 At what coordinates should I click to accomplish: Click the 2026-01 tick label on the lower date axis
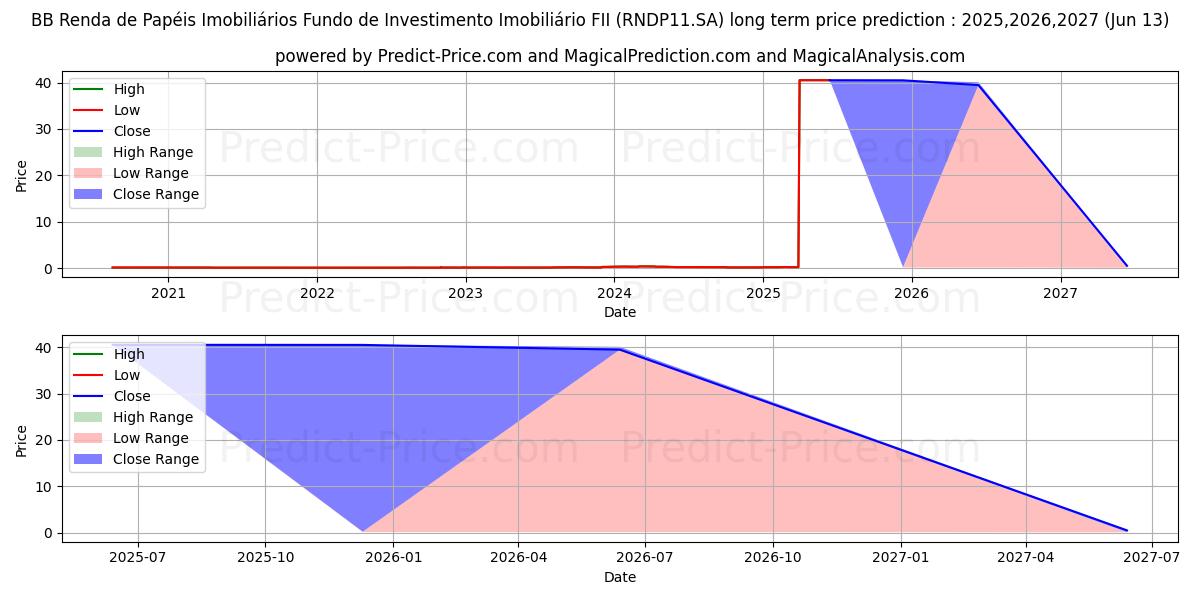[393, 558]
